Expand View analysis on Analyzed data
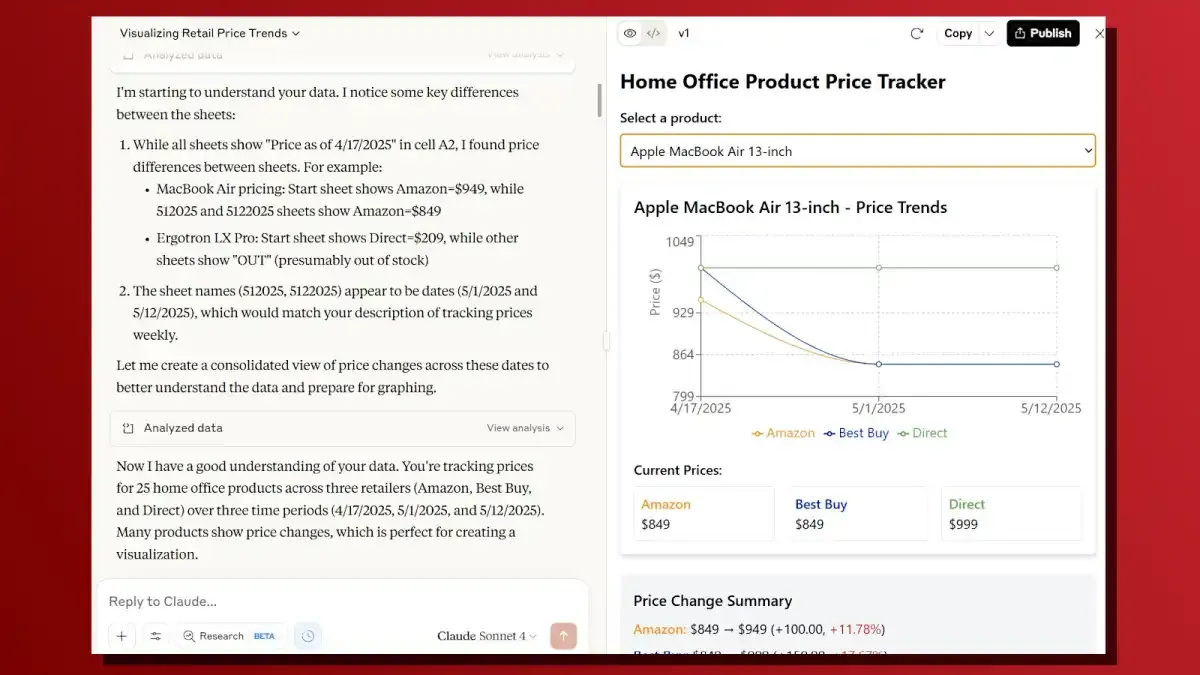The height and width of the screenshot is (675, 1200). 524,428
